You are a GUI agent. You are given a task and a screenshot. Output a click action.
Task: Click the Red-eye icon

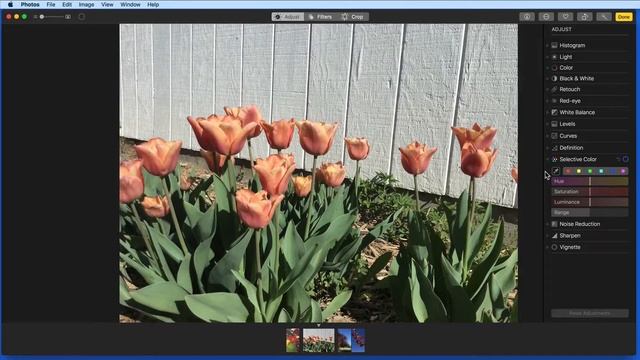[x=554, y=101]
